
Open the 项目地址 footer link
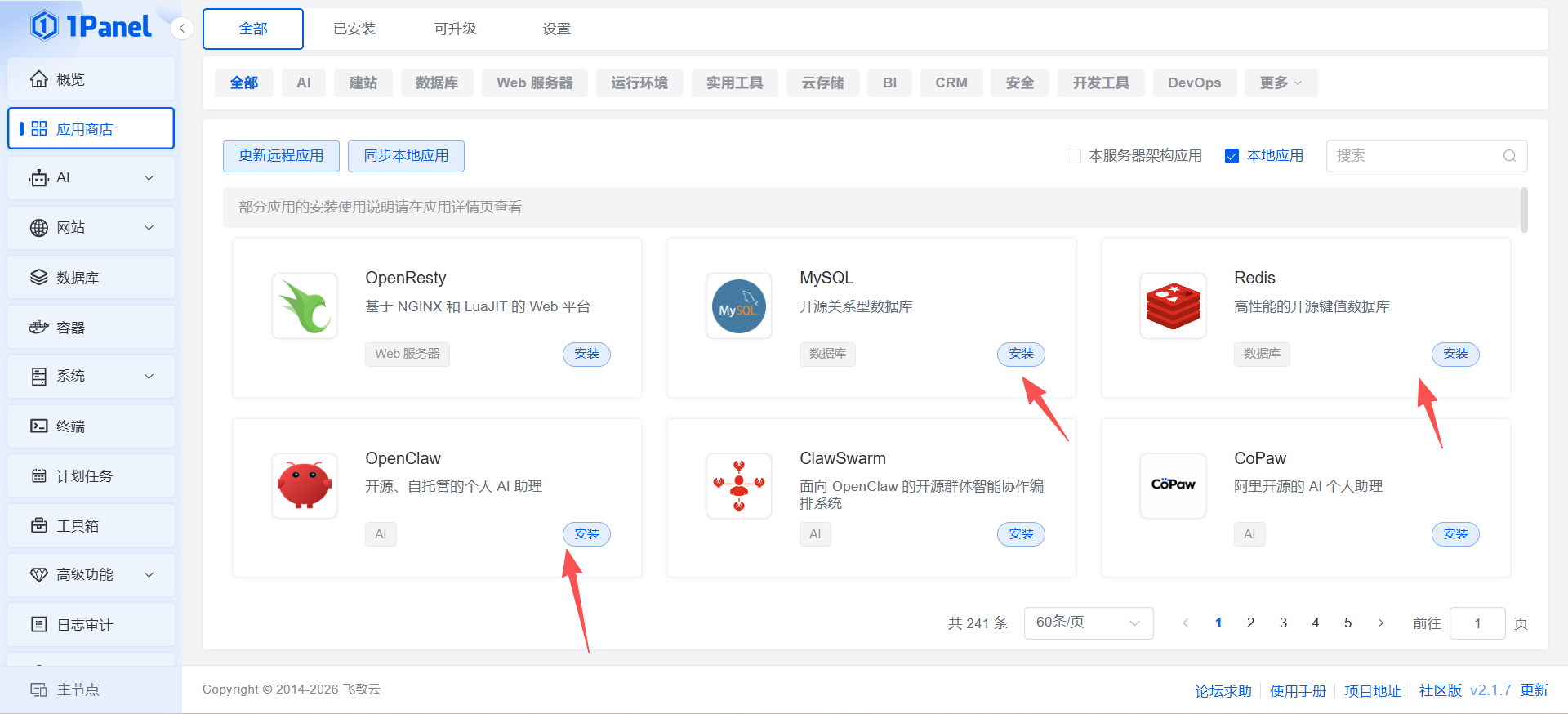coord(1373,691)
